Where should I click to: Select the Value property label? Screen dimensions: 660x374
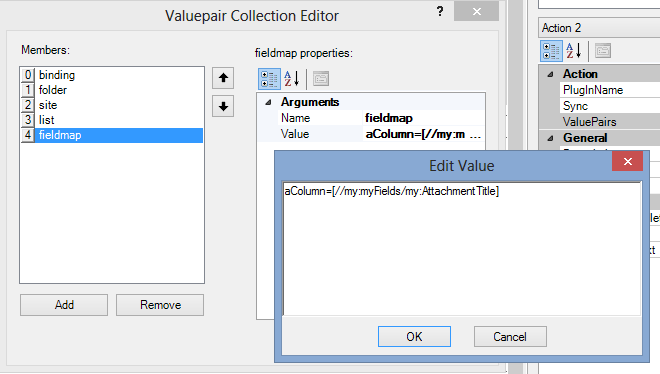pos(295,134)
